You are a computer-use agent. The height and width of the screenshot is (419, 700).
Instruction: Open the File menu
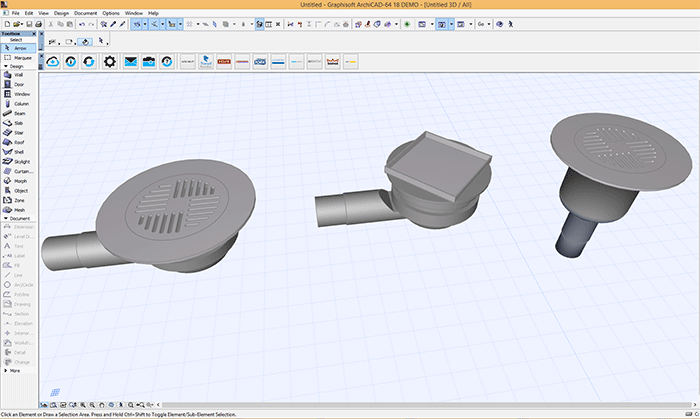click(x=16, y=13)
